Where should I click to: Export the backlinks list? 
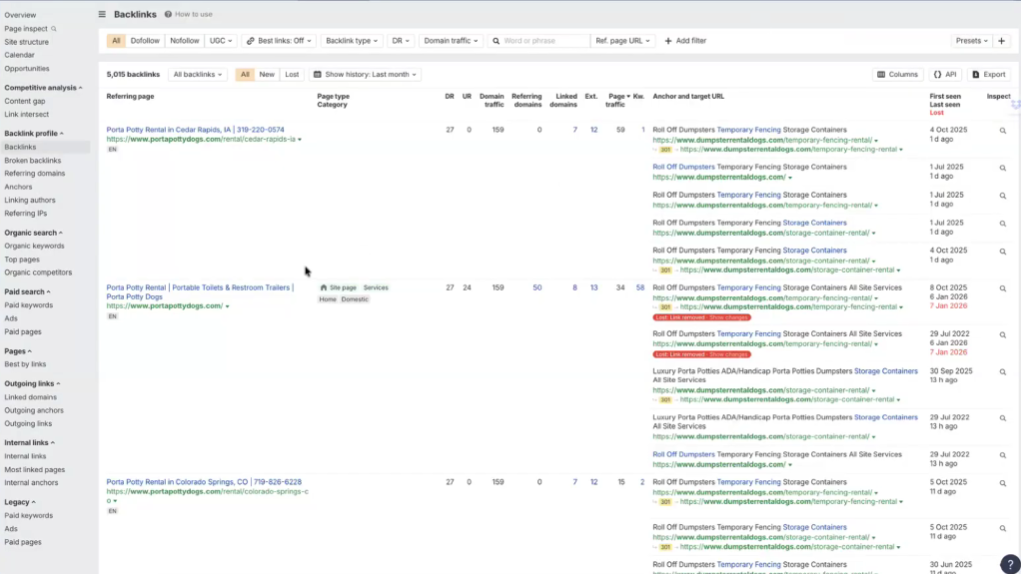click(988, 75)
